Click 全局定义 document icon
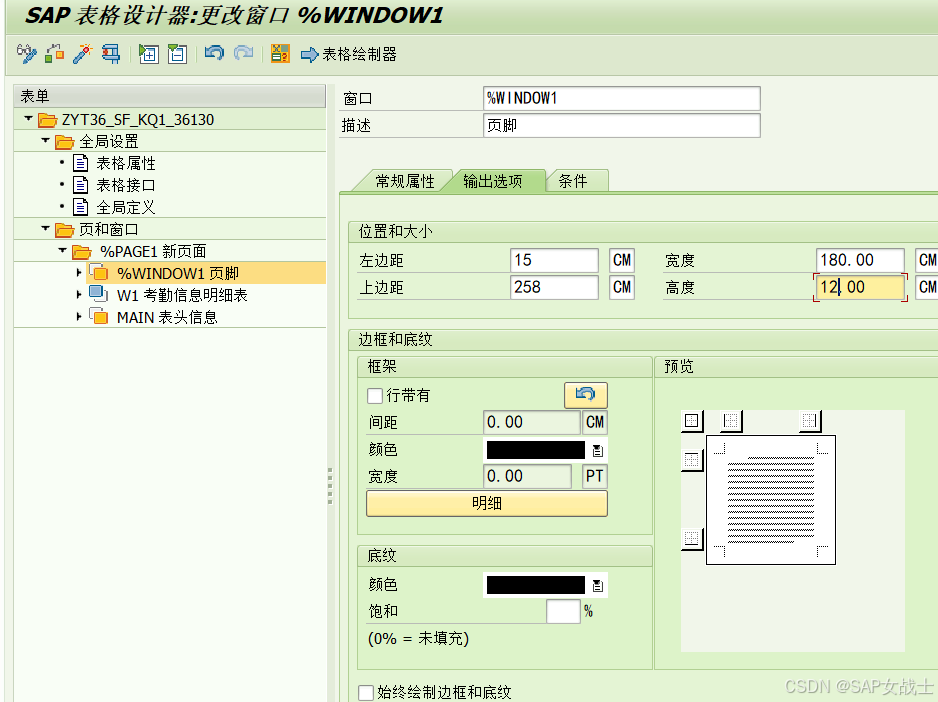Viewport: 938px width, 702px height. (x=81, y=207)
